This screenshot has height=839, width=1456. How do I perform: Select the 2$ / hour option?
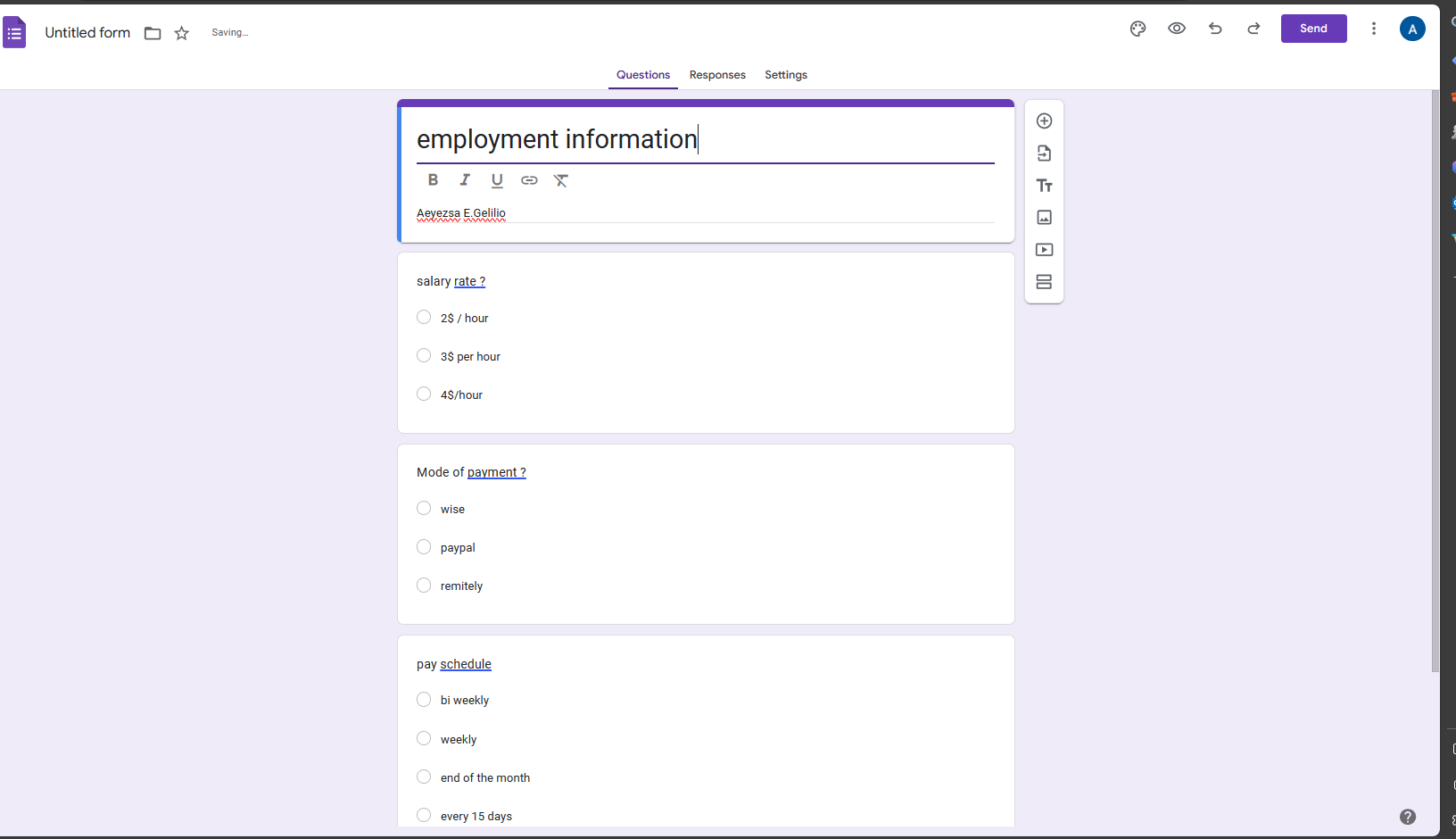(x=424, y=317)
